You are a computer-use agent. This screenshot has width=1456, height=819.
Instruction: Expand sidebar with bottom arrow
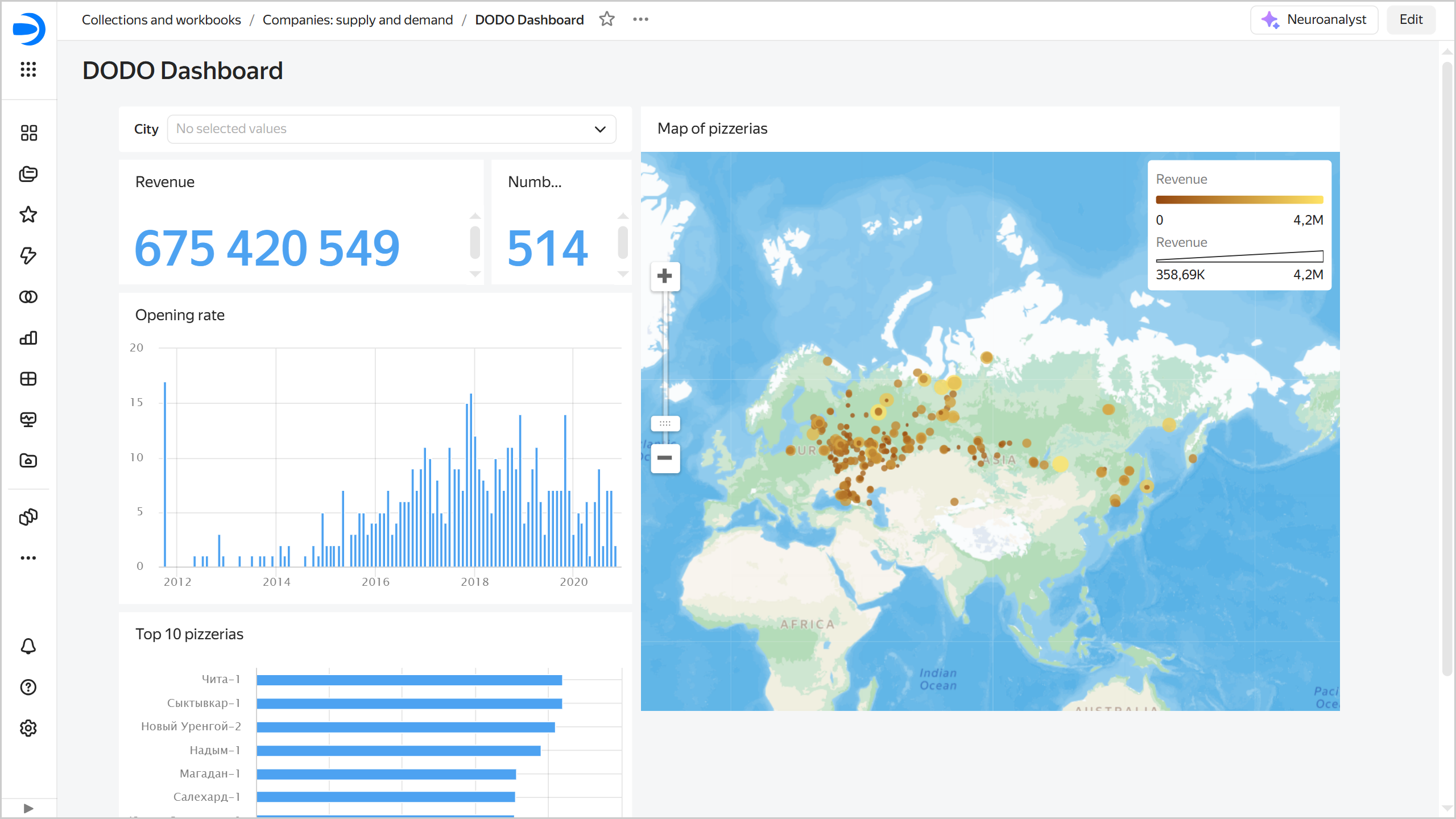(x=28, y=808)
